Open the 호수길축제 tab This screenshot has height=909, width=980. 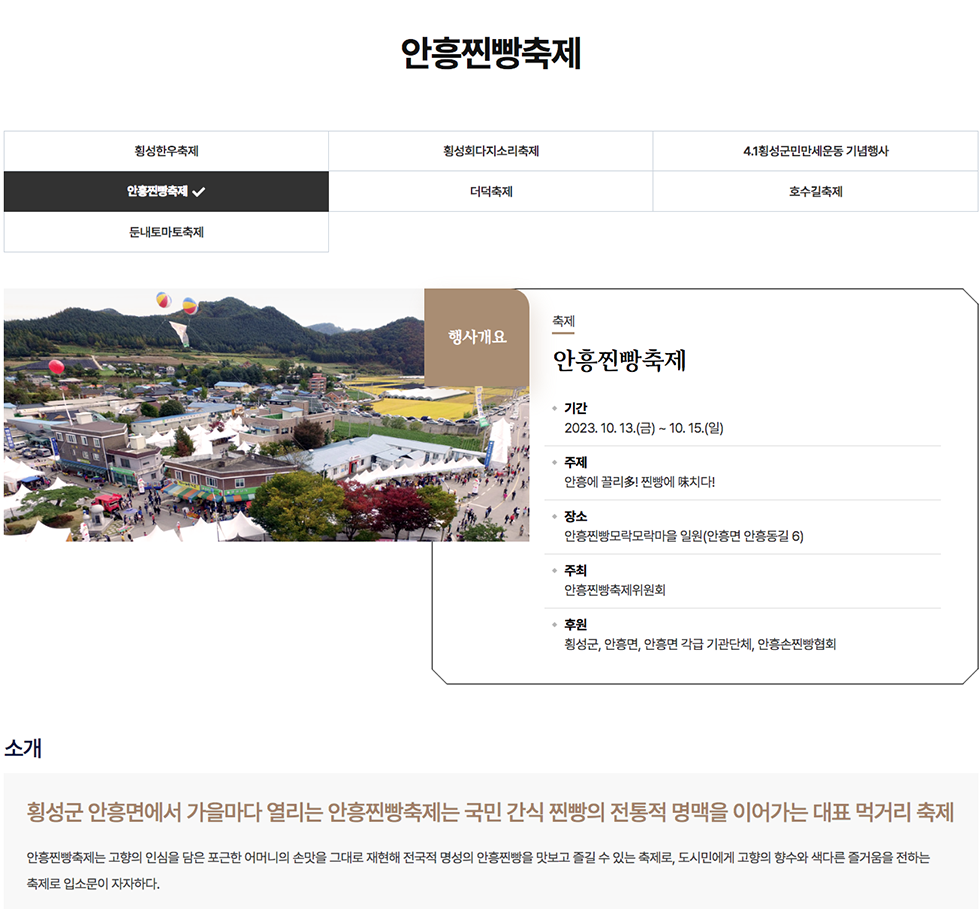(815, 191)
